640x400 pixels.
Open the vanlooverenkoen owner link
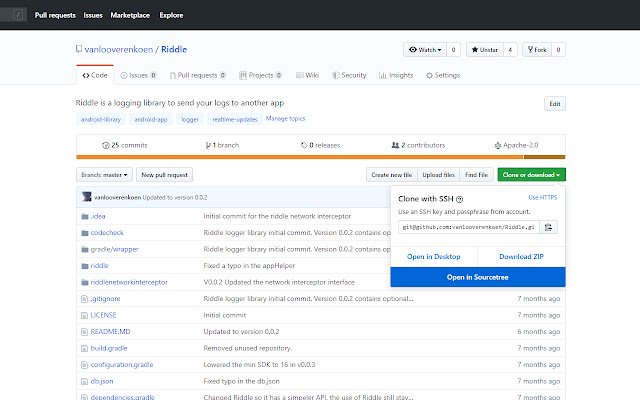(x=119, y=49)
